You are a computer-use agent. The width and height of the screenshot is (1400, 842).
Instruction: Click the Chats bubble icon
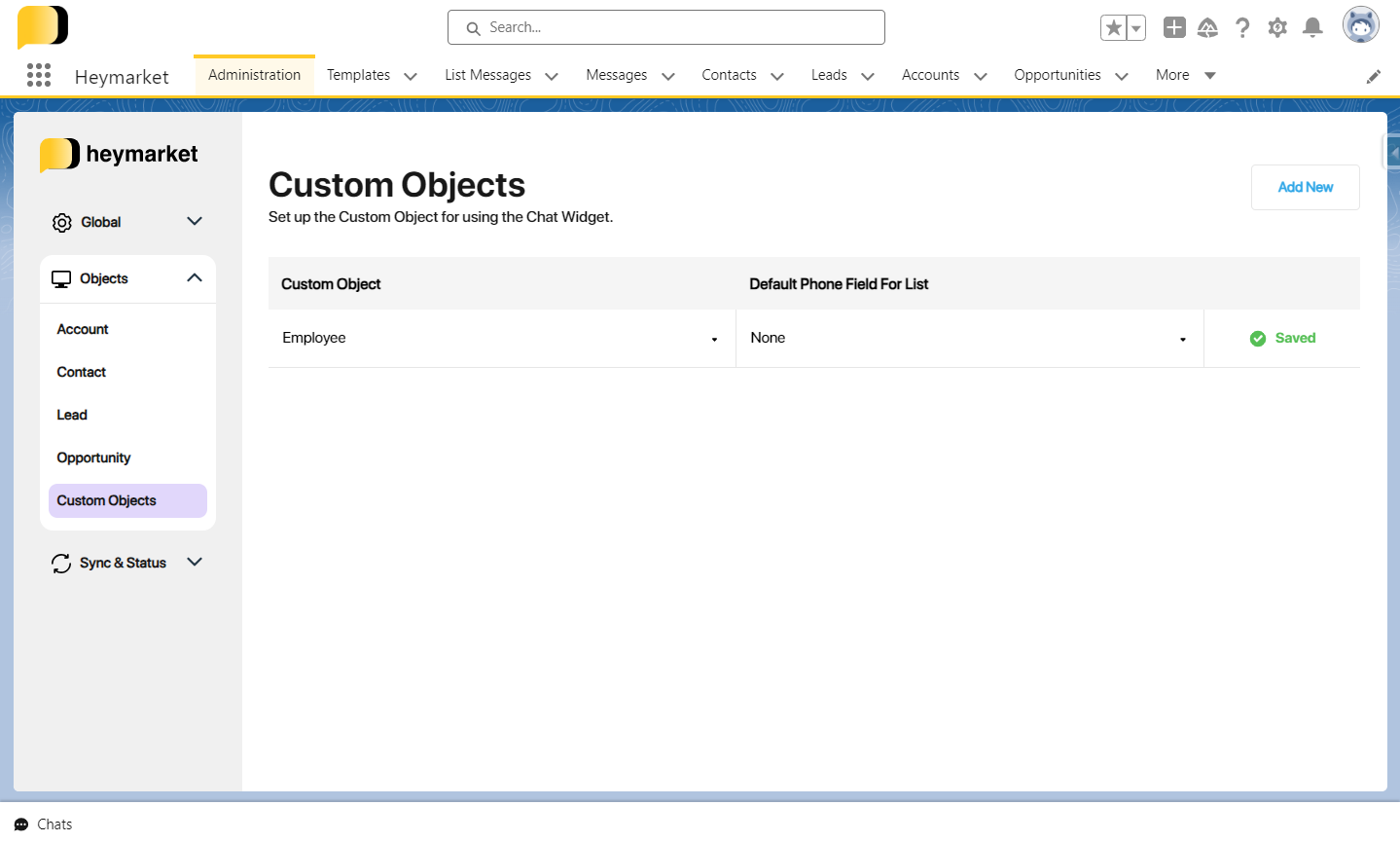[21, 824]
